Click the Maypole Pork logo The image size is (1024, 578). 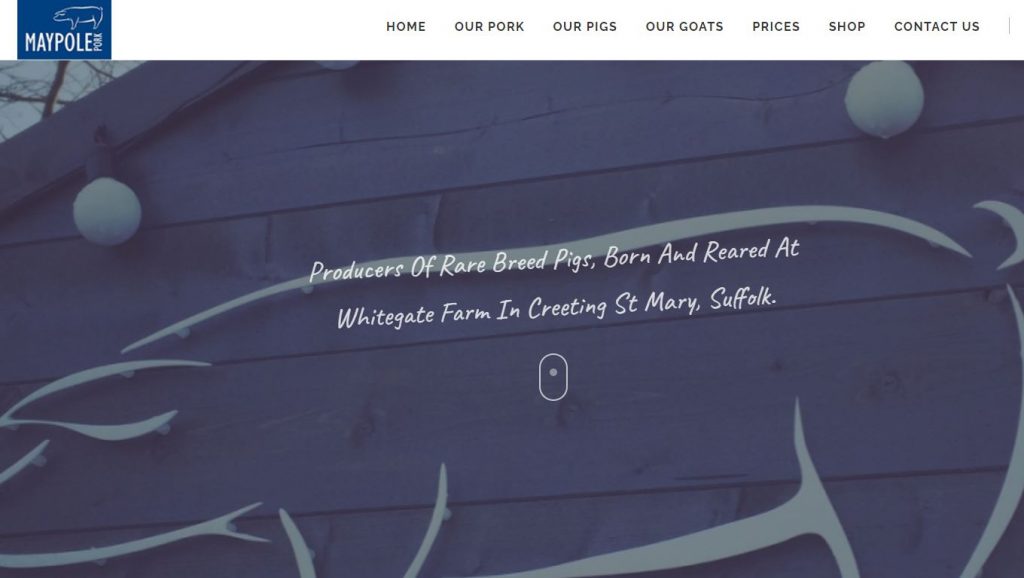[64, 29]
